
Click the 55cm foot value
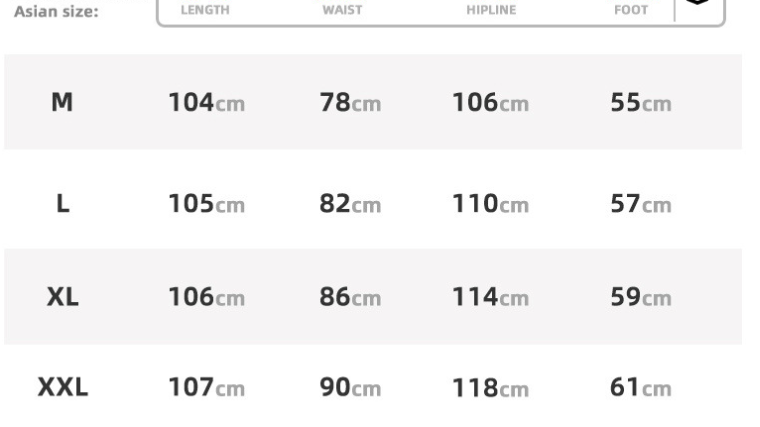click(x=640, y=103)
